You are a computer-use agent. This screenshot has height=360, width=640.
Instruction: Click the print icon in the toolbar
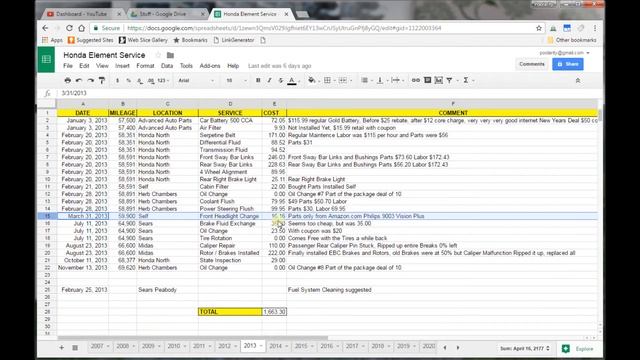68,80
